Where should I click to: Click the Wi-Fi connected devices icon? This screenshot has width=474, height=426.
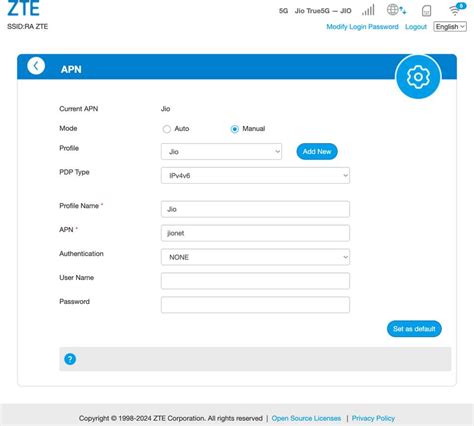(457, 9)
